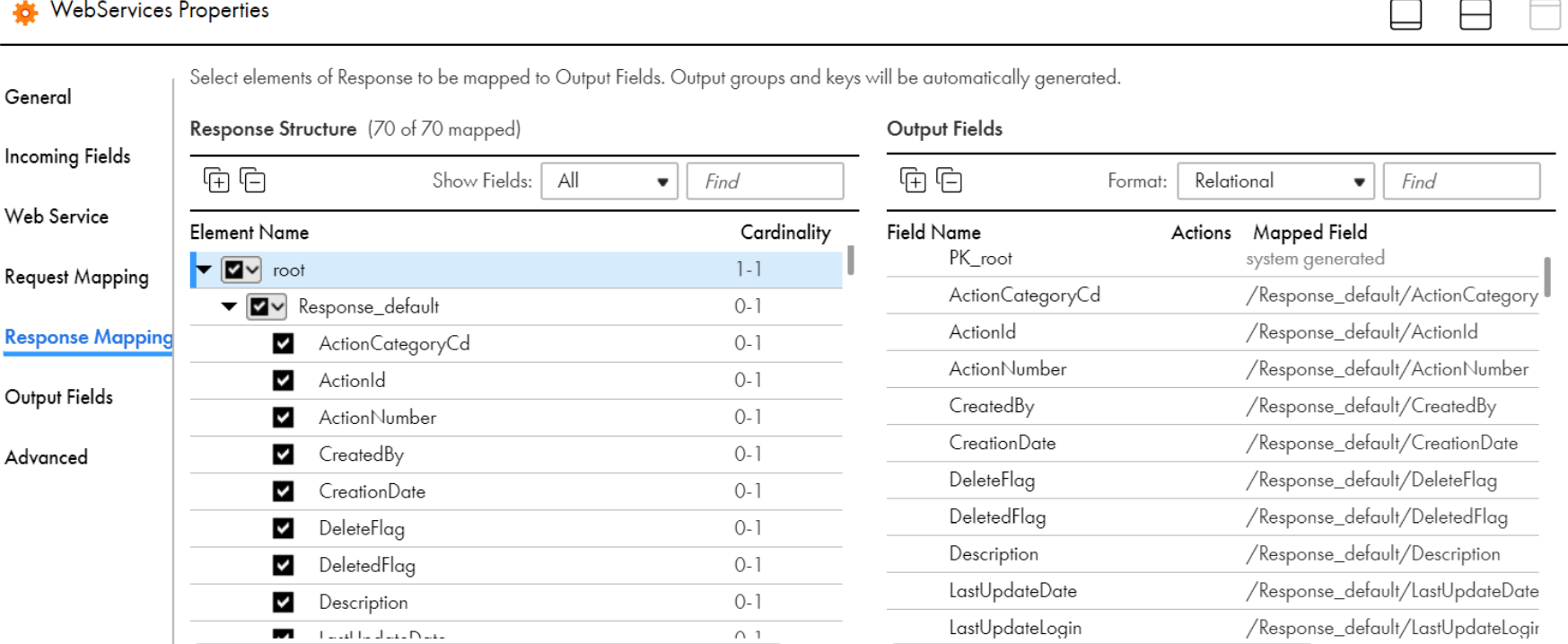Collapse the Response_default tree node
This screenshot has width=1568, height=644.
pyautogui.click(x=229, y=306)
